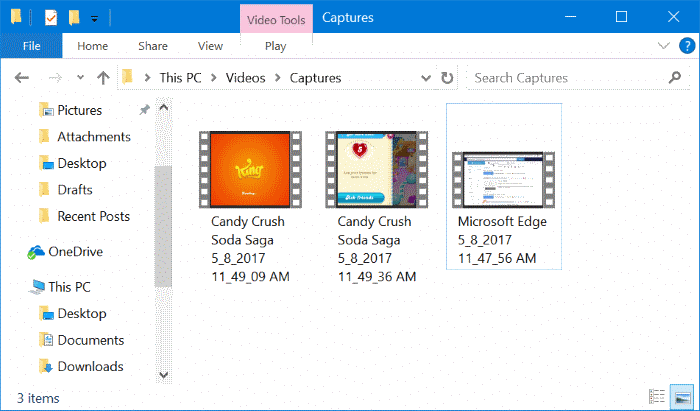The image size is (700, 411).
Task: Click the Search Captures field
Action: click(578, 78)
